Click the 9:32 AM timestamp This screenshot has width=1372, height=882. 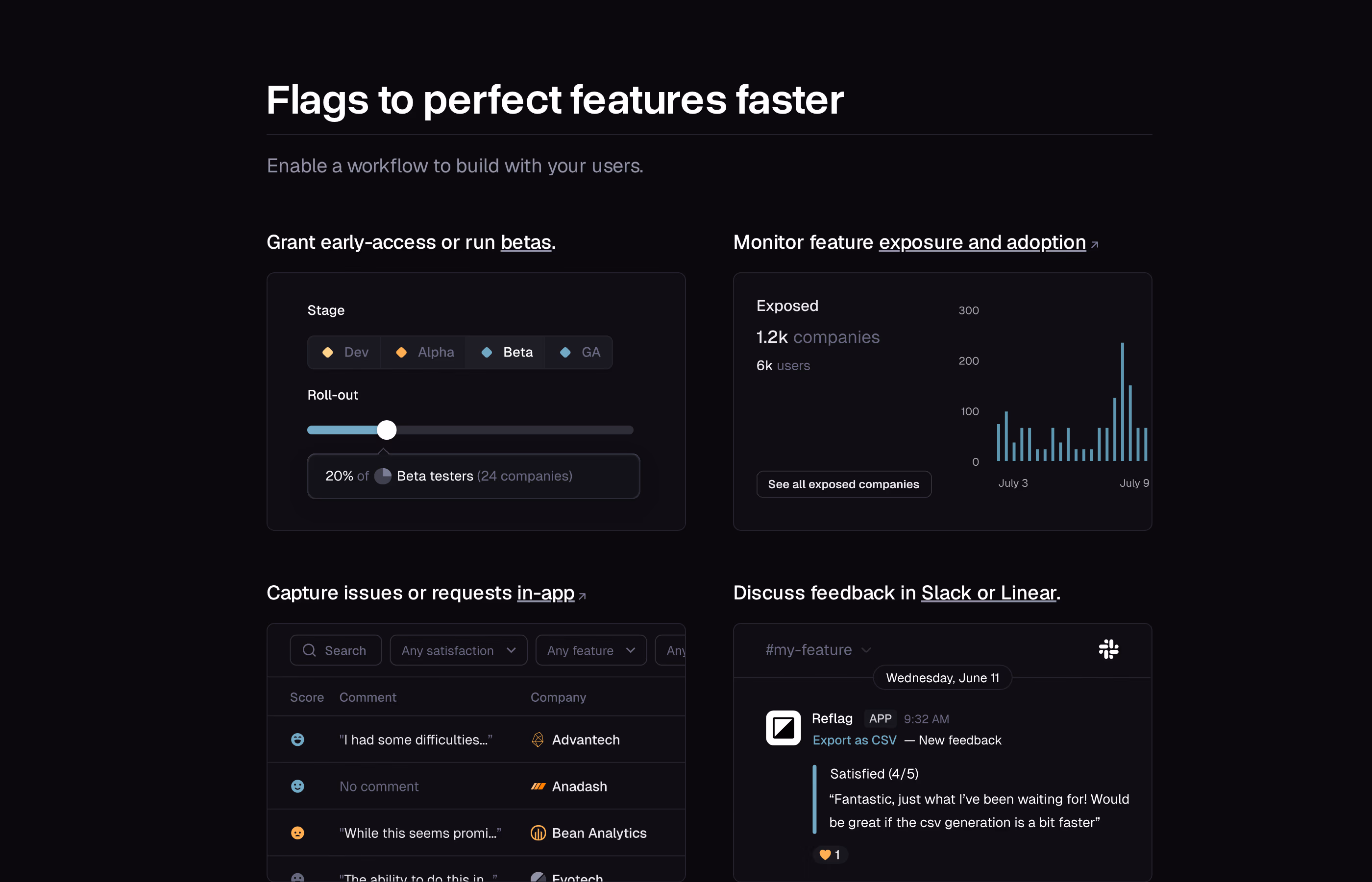(x=926, y=719)
